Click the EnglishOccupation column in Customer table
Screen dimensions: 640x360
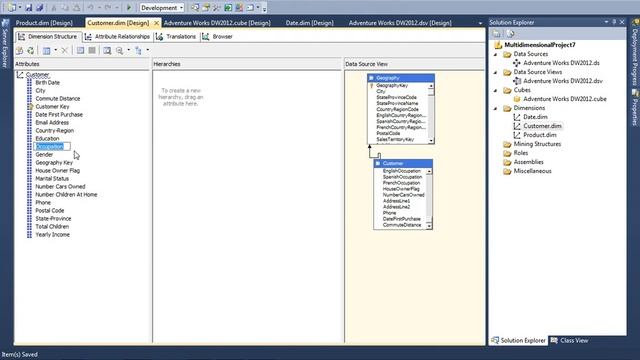pos(401,171)
